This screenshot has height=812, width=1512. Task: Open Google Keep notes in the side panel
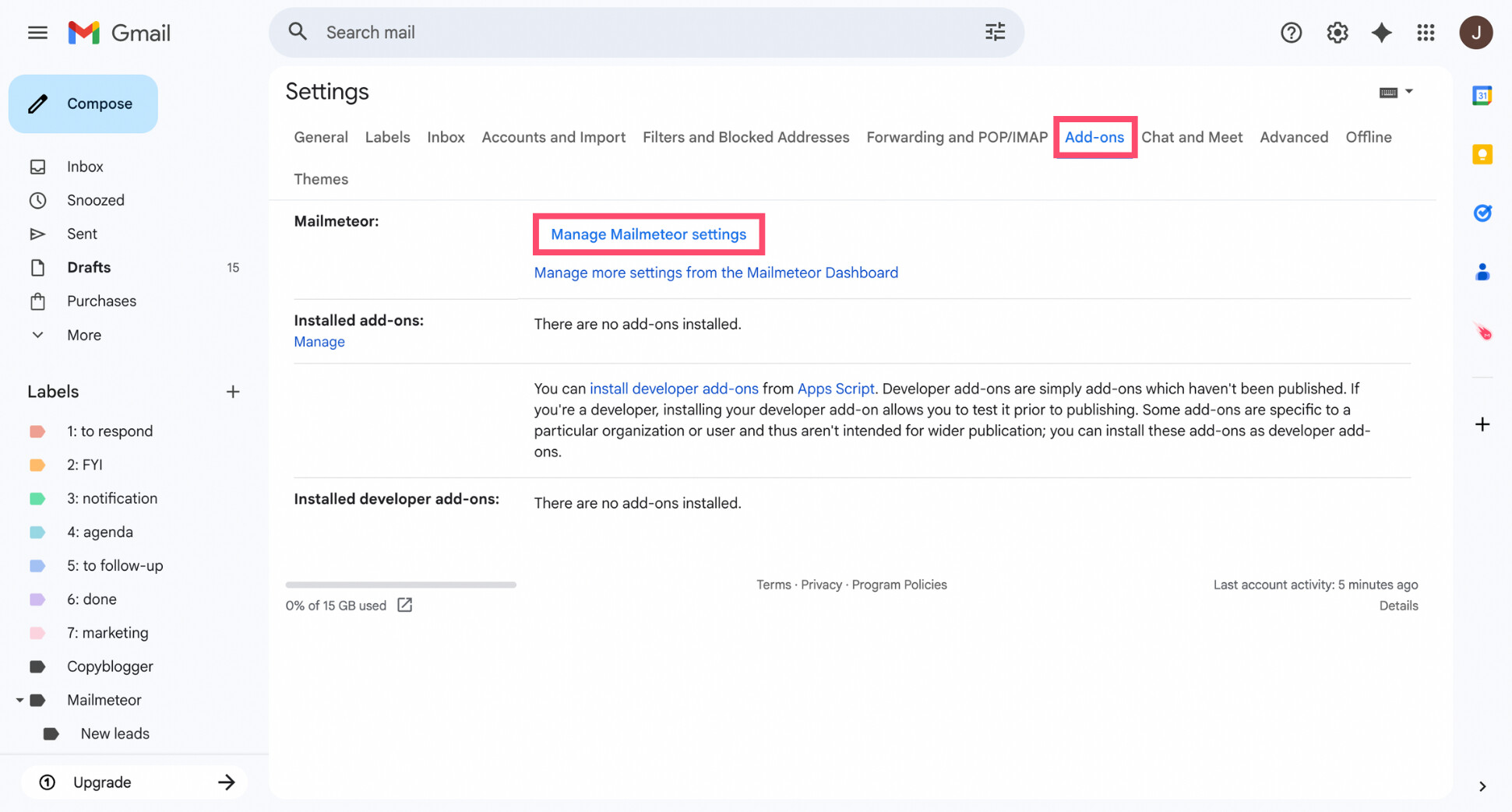(x=1482, y=154)
